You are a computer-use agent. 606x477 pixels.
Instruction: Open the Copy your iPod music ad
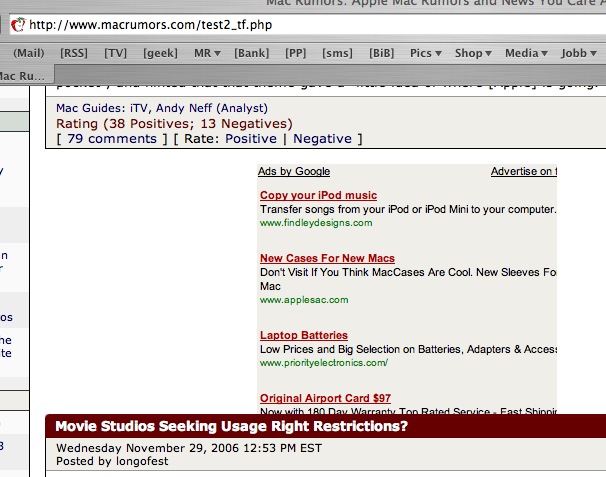click(x=318, y=195)
